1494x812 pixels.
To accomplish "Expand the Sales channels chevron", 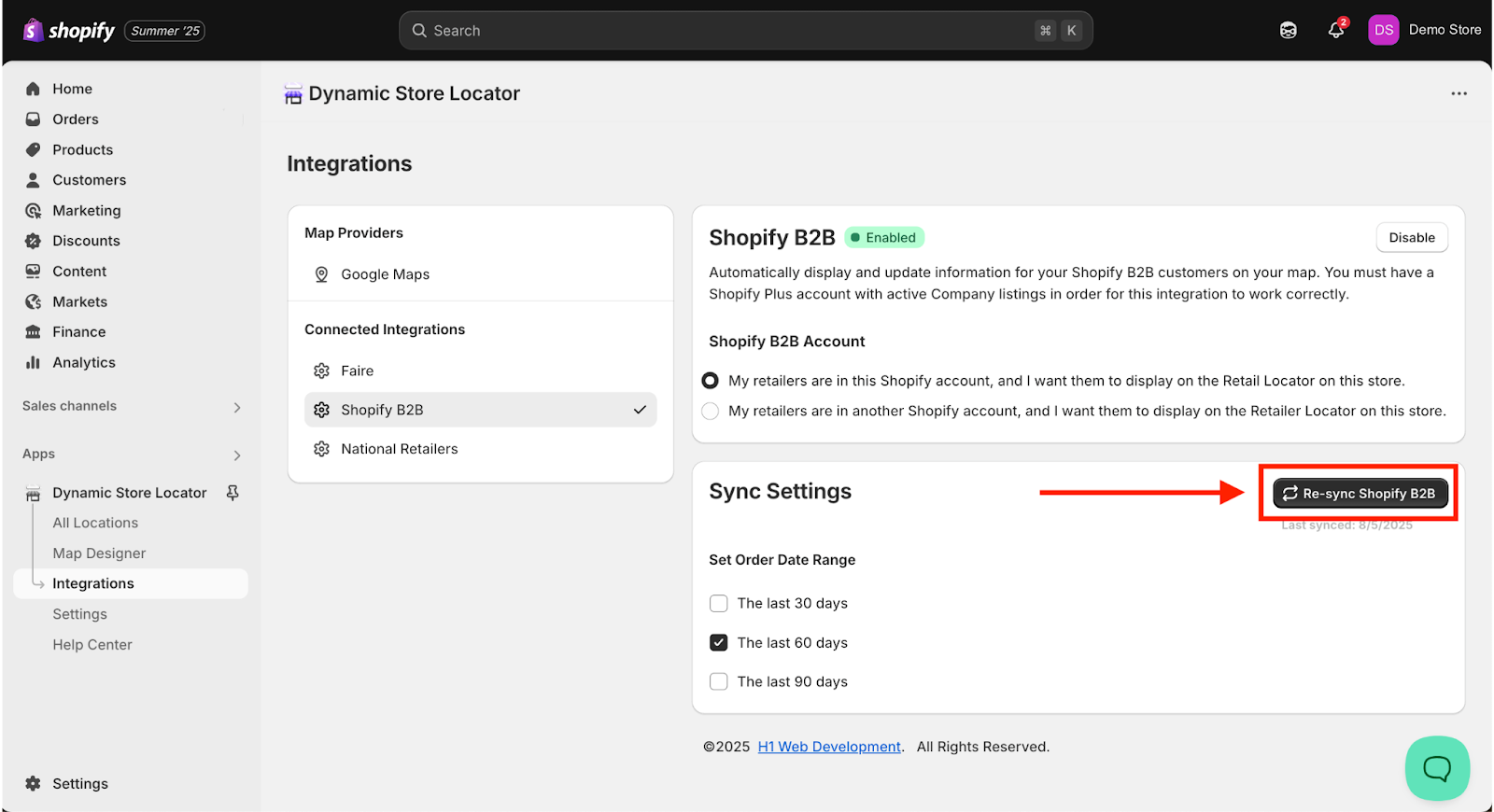I will [237, 407].
